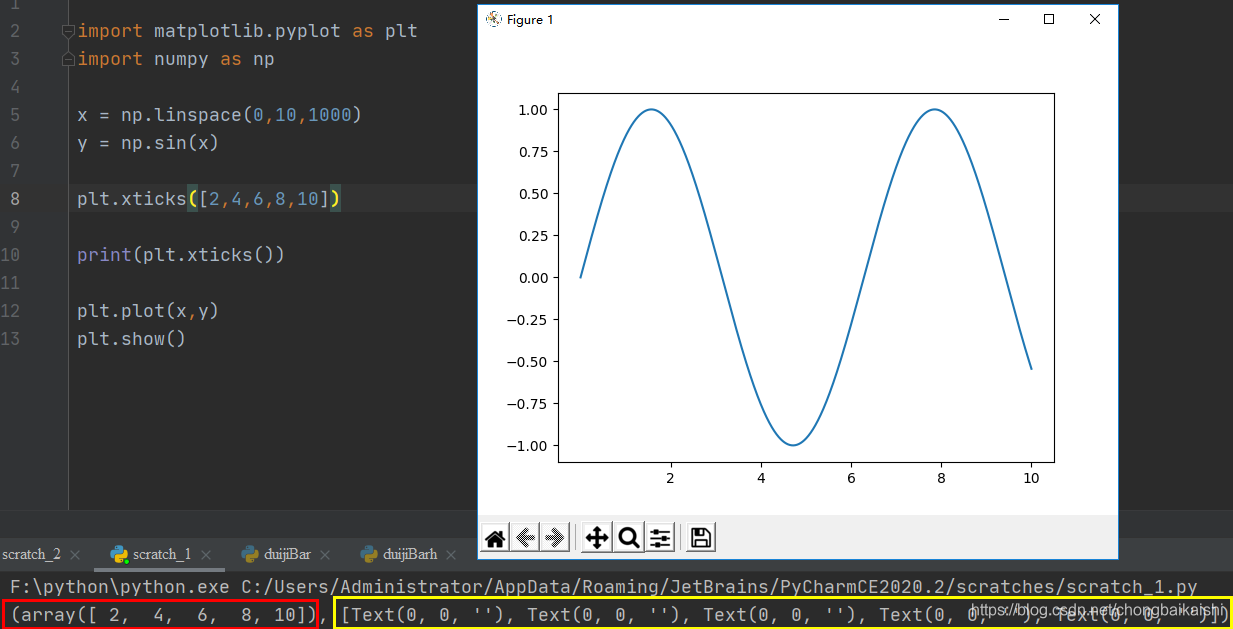Close the duijiBar tab
This screenshot has width=1233, height=629.
(326, 555)
